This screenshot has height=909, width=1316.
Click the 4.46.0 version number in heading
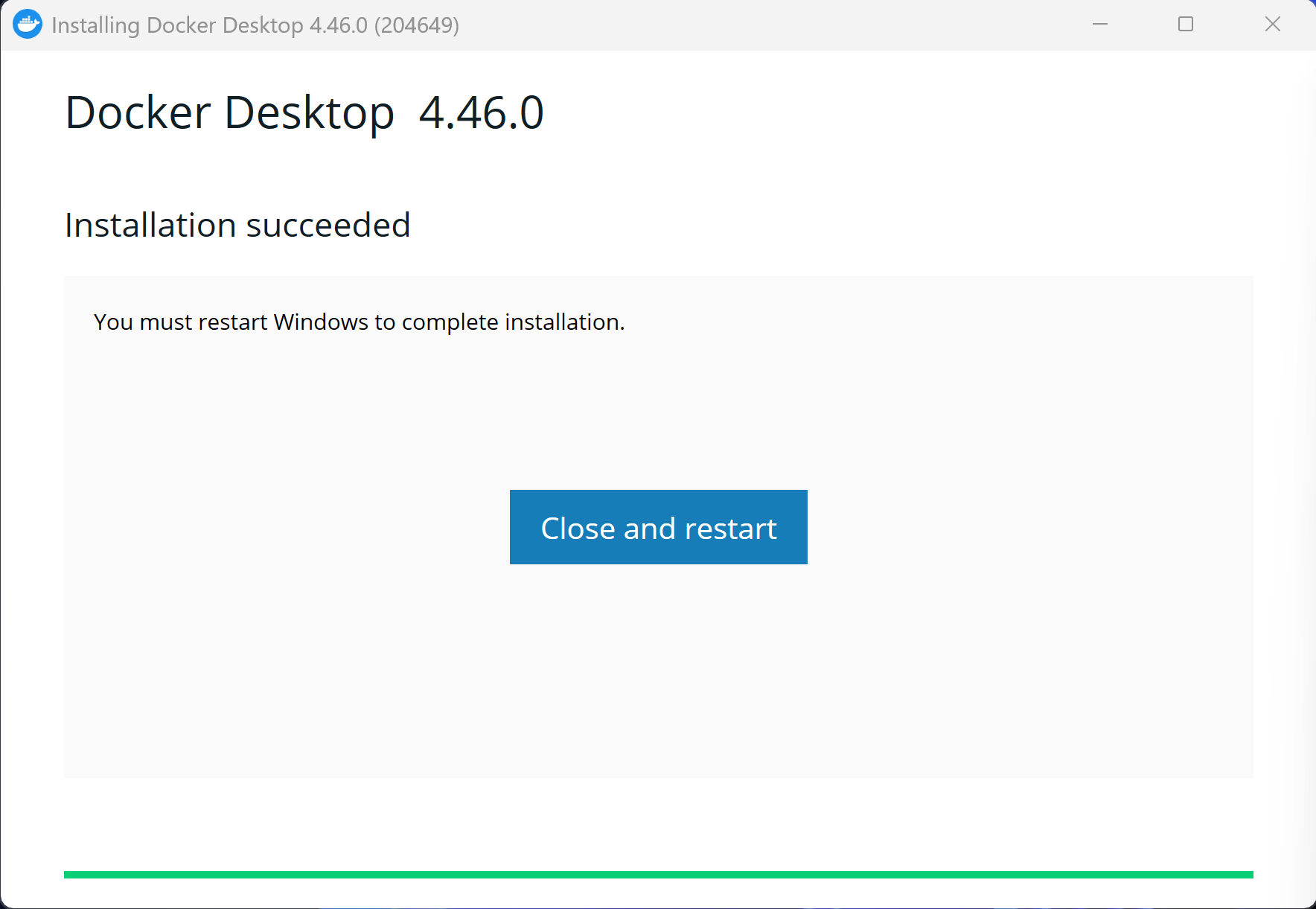481,113
